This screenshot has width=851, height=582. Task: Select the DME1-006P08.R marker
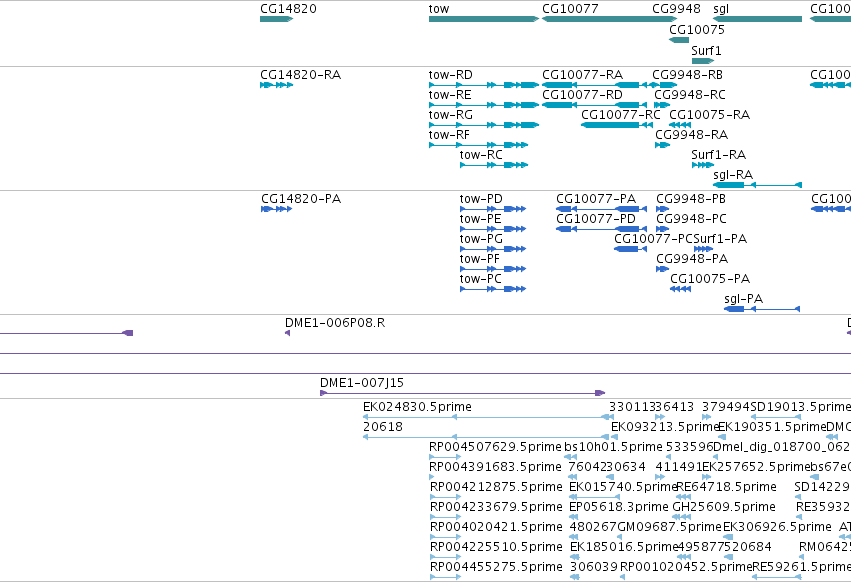pos(288,333)
